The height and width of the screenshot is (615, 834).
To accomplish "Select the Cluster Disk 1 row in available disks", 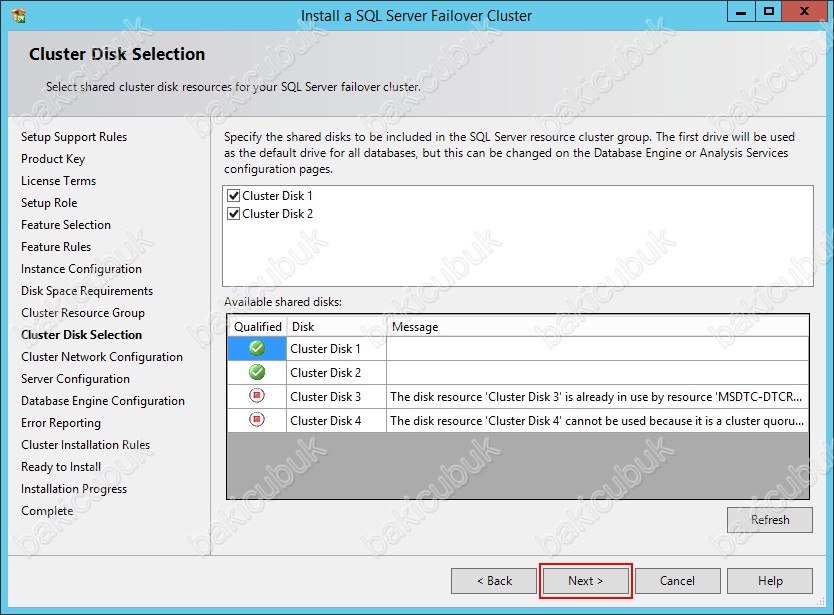I will 518,348.
